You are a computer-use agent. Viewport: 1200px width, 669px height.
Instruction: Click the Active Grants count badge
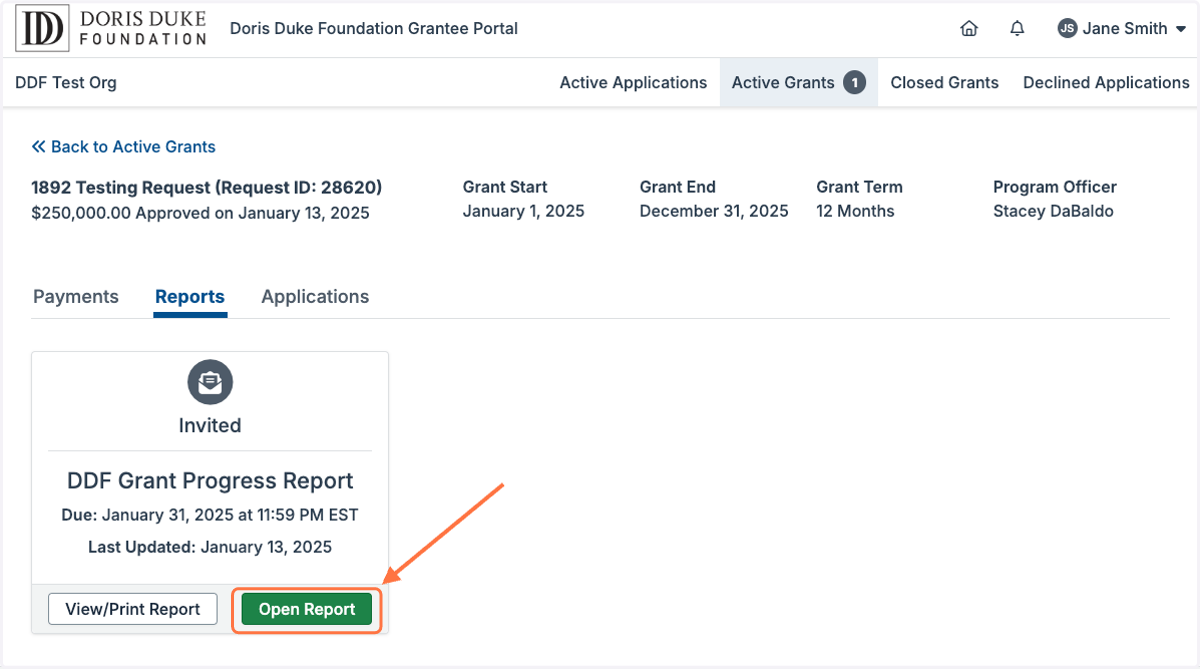pyautogui.click(x=854, y=83)
